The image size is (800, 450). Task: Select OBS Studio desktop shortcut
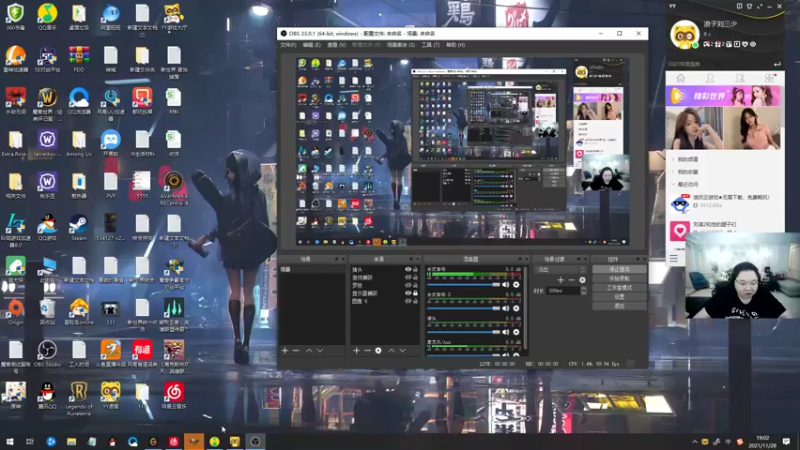point(47,353)
